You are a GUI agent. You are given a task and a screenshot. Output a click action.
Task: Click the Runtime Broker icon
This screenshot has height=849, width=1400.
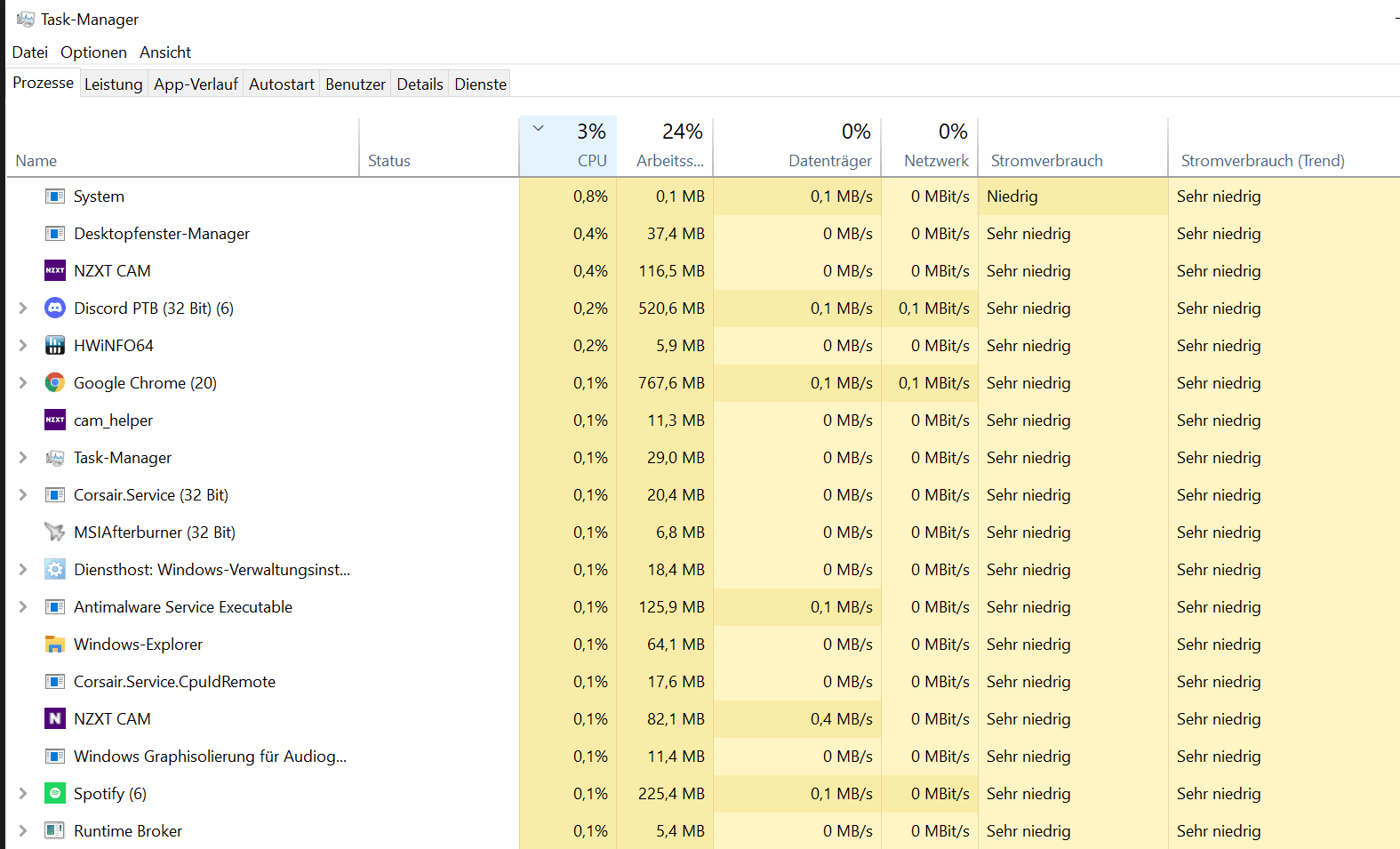click(x=55, y=831)
